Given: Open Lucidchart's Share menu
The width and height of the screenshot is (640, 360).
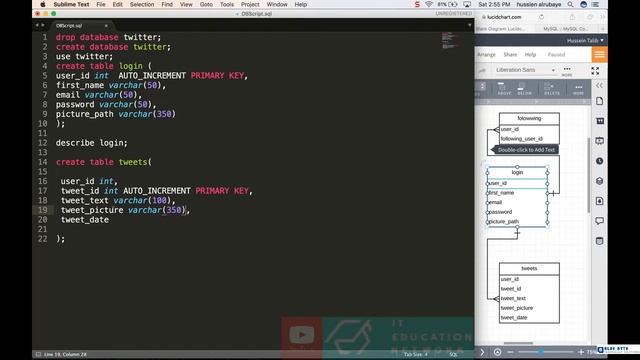Looking at the screenshot, I should 510,55.
